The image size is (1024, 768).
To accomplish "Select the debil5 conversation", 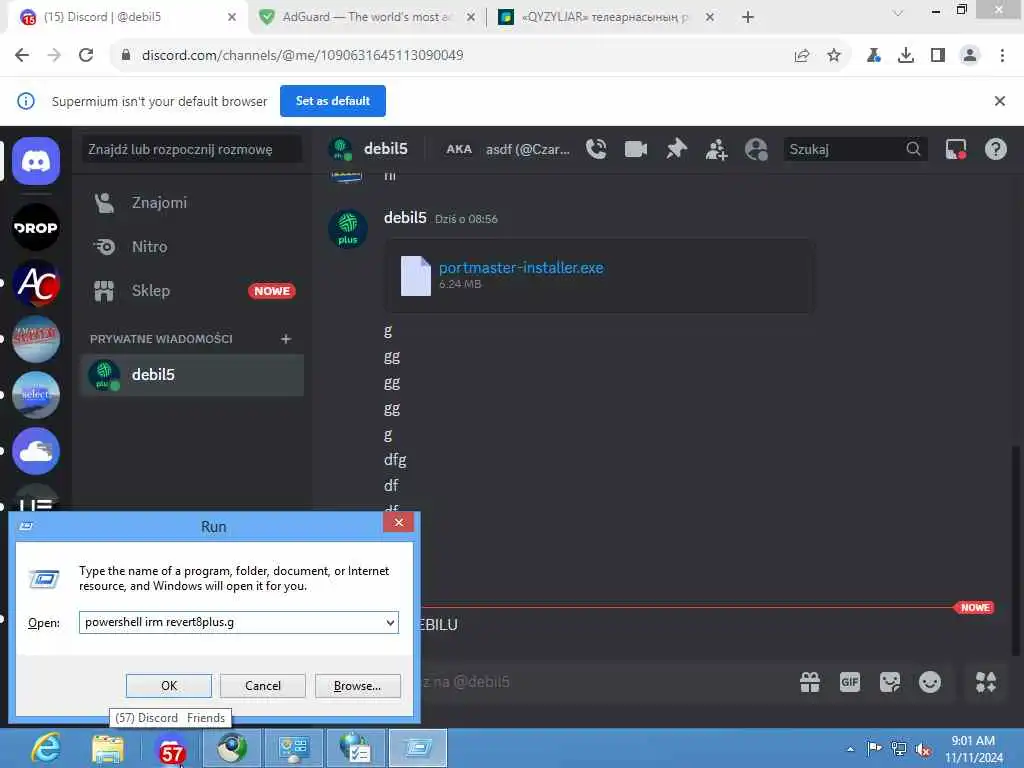I will tap(192, 375).
